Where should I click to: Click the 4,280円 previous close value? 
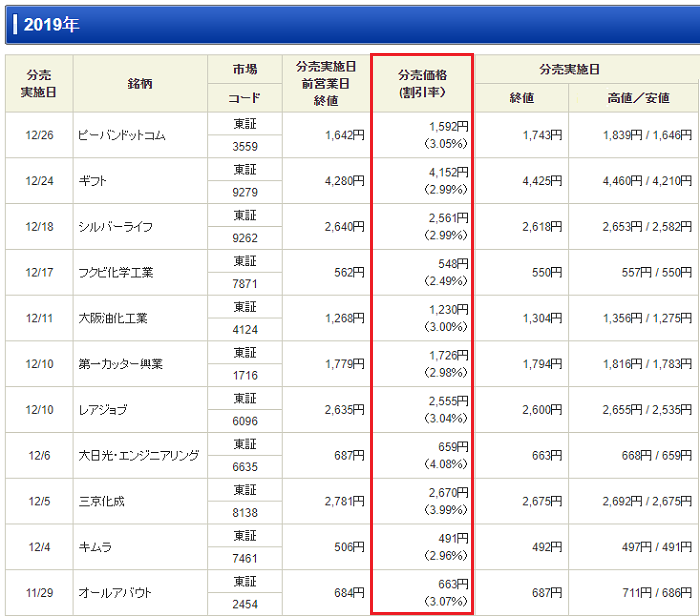[345, 181]
